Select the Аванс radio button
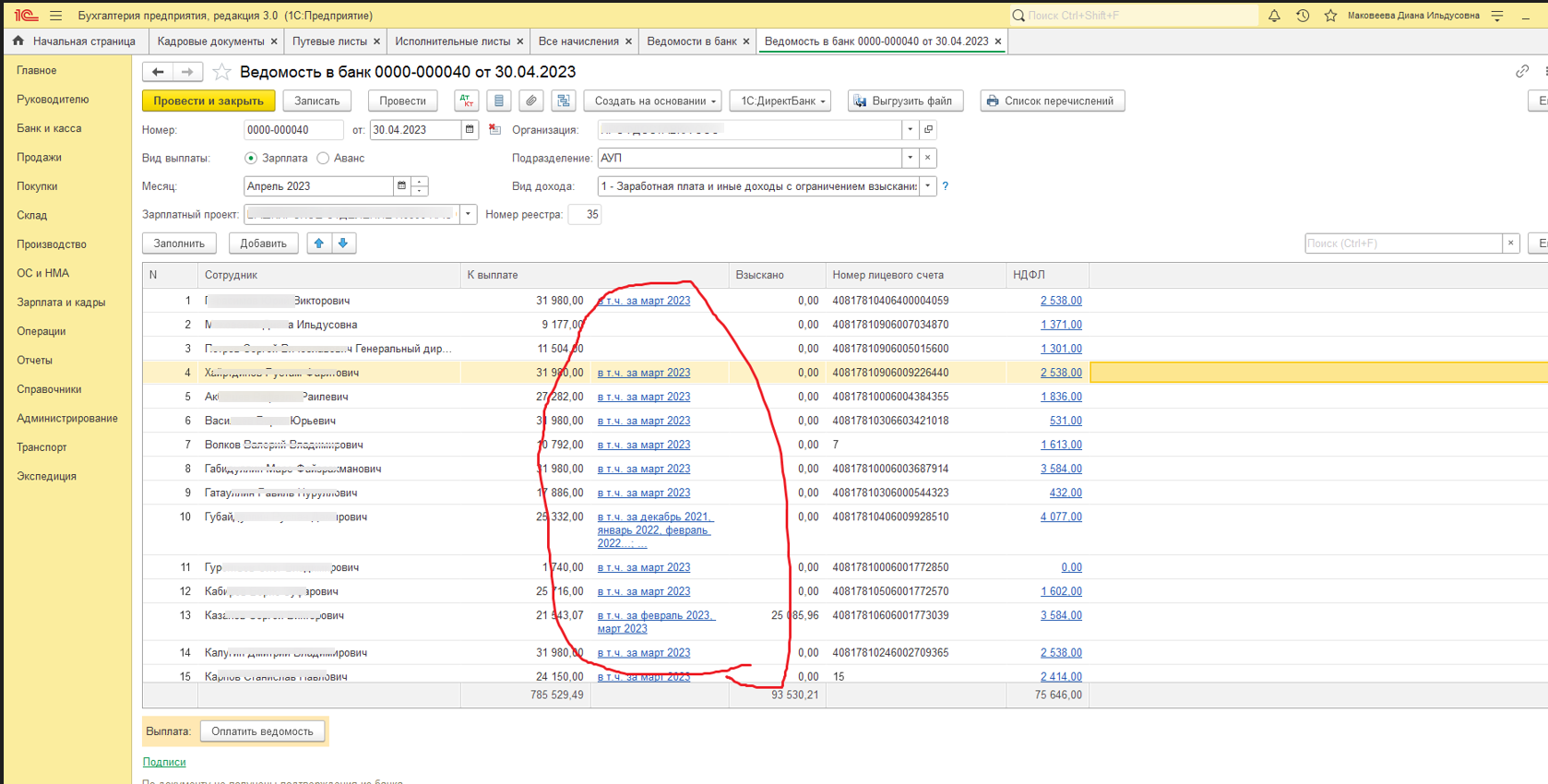Screen dimensions: 1548x784 coord(323,159)
